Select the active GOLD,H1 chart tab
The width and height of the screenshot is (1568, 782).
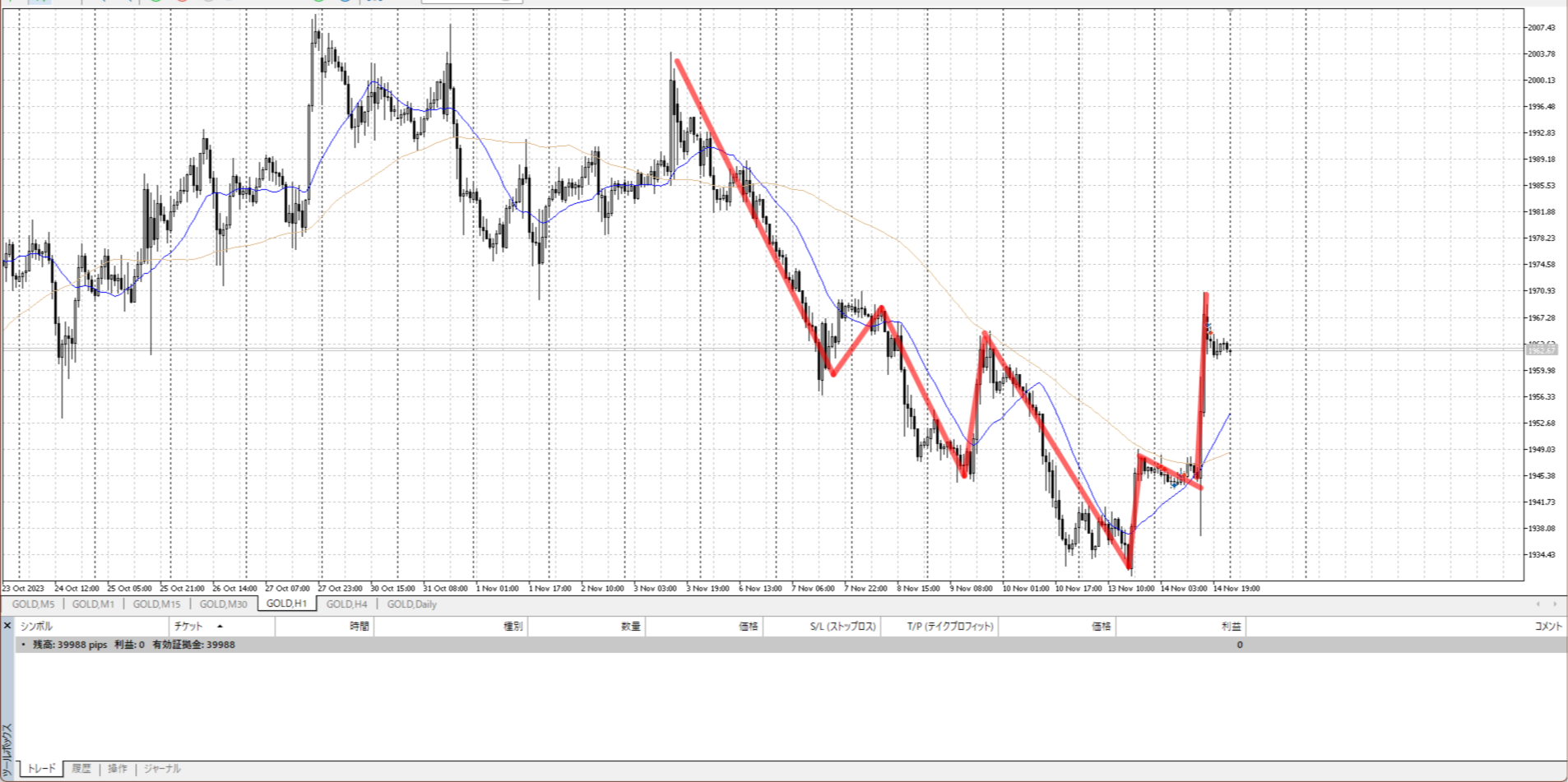point(286,604)
